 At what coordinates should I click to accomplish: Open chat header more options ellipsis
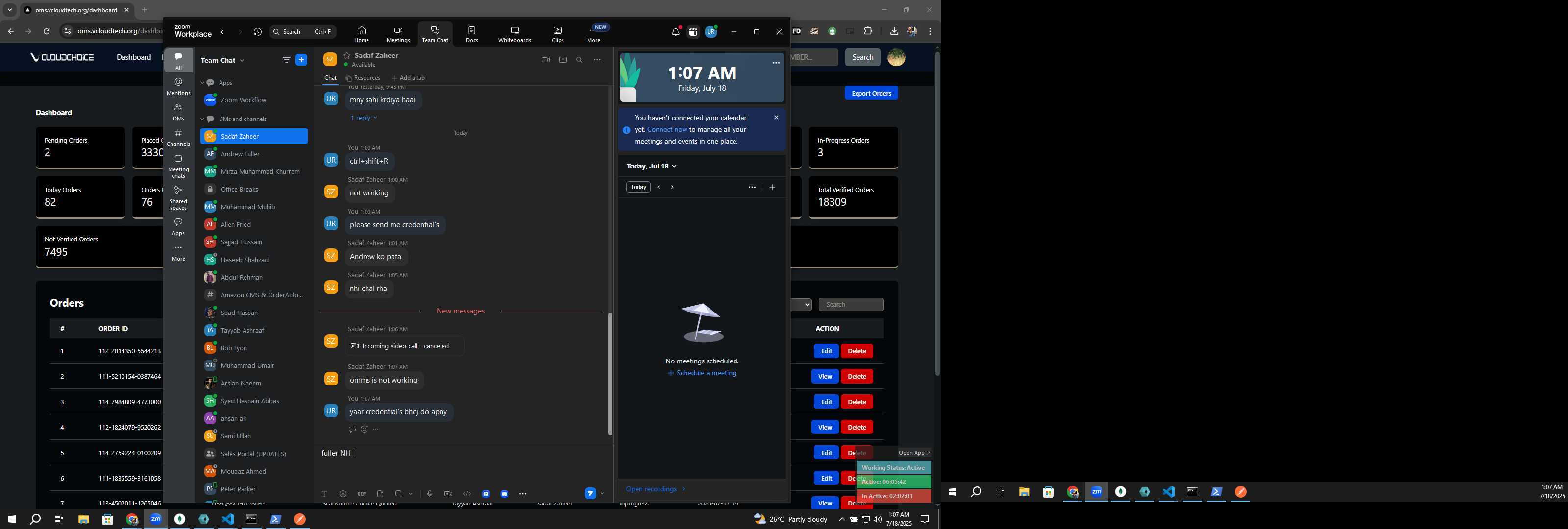click(597, 60)
